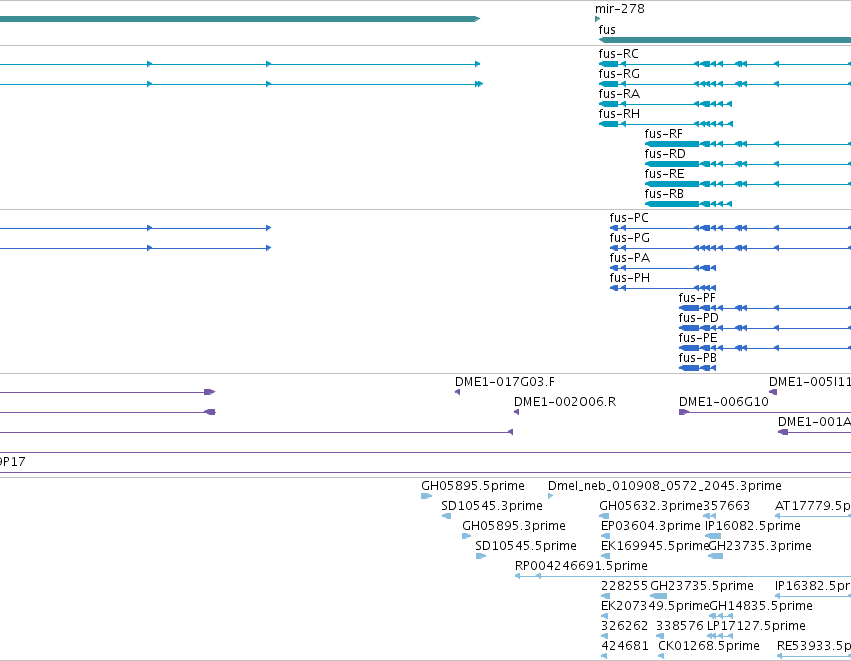The height and width of the screenshot is (661, 851).
Task: Select the 326262 feature label
Action: pyautogui.click(x=624, y=626)
